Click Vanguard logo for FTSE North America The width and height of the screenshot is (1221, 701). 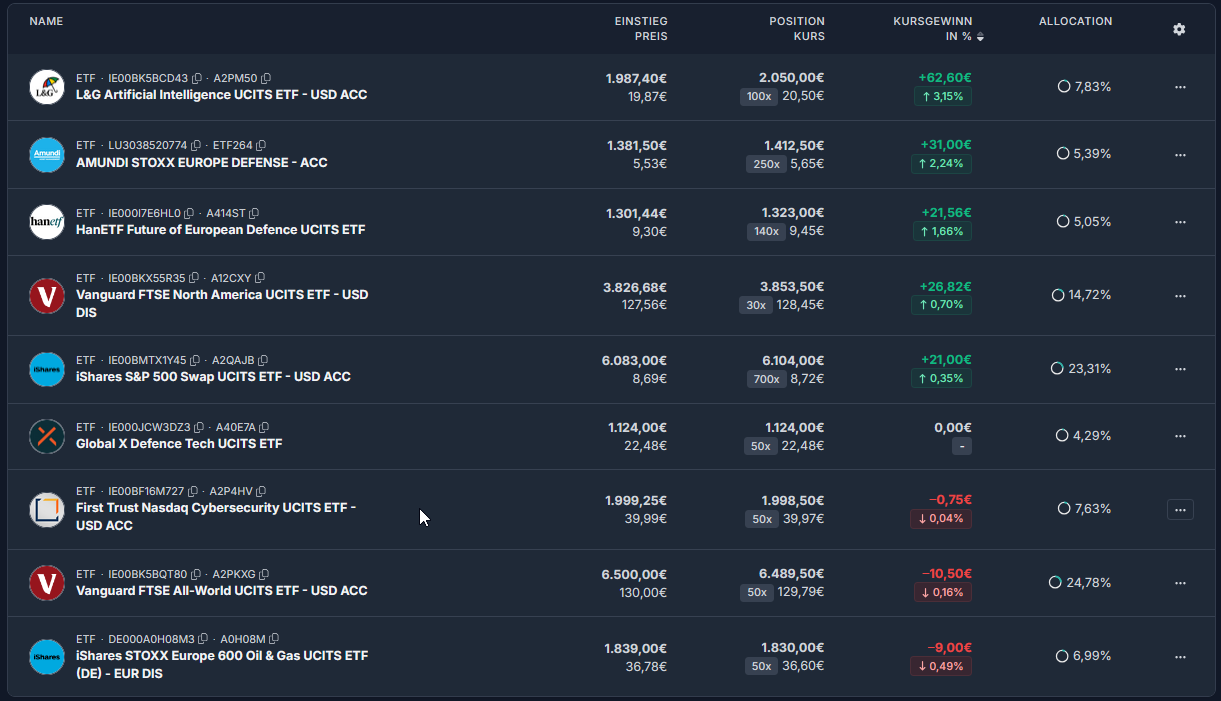pos(47,295)
